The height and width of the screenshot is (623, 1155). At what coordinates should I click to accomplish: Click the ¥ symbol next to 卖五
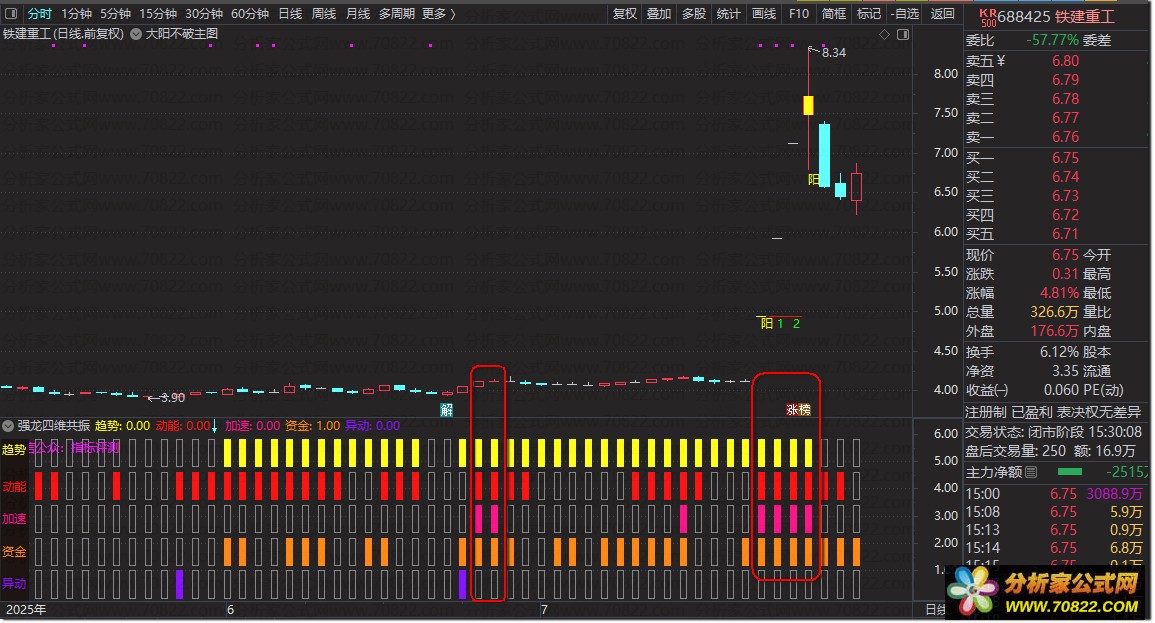click(x=1000, y=61)
